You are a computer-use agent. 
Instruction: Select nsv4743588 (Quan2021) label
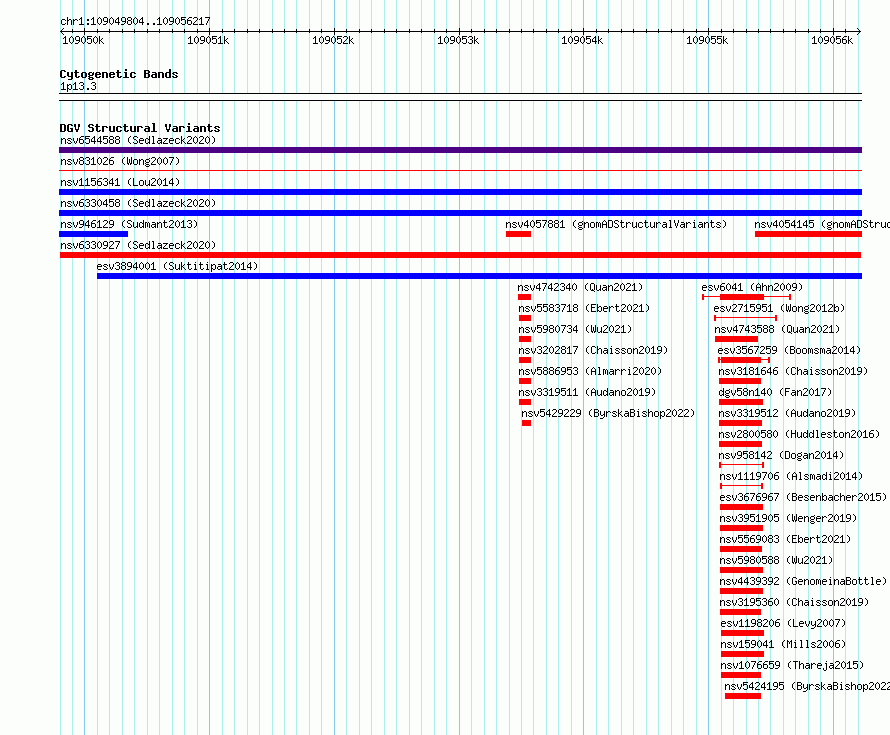(x=777, y=329)
